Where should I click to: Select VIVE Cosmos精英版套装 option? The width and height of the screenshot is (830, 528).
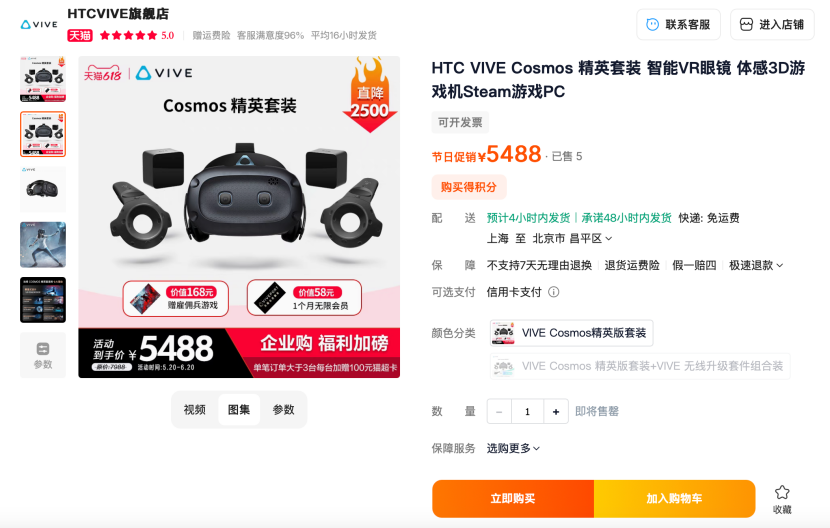(571, 333)
